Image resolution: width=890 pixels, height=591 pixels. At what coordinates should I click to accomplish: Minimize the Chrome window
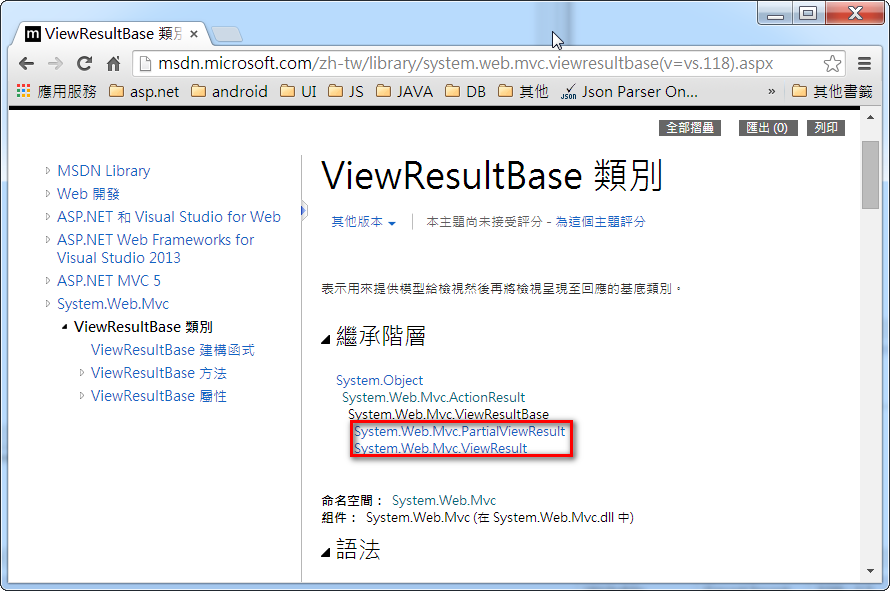point(775,14)
